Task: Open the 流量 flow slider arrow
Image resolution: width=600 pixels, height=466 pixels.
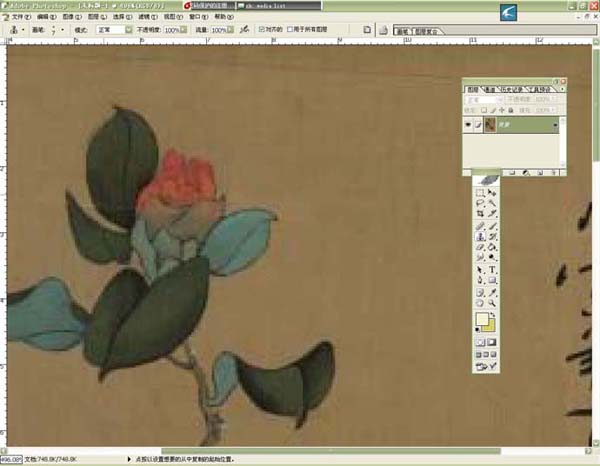Action: pos(230,29)
